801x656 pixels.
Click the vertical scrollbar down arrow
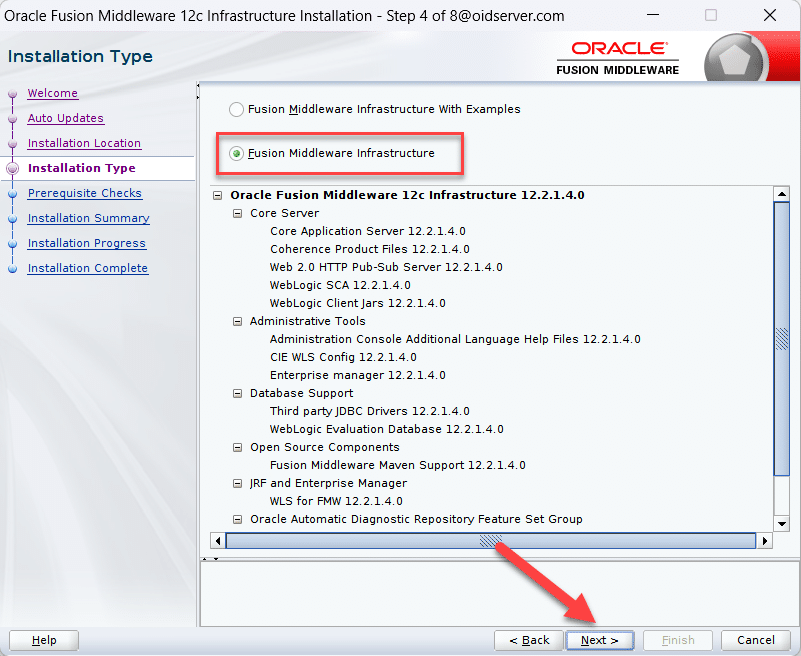[783, 523]
